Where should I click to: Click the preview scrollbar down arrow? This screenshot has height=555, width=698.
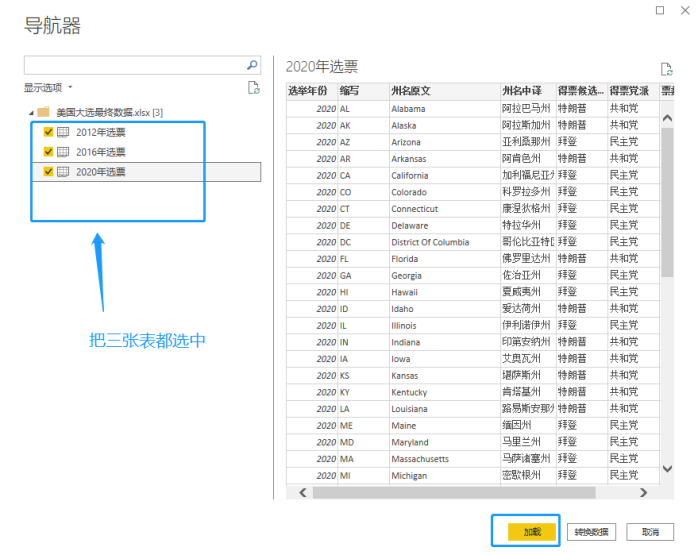coord(667,468)
